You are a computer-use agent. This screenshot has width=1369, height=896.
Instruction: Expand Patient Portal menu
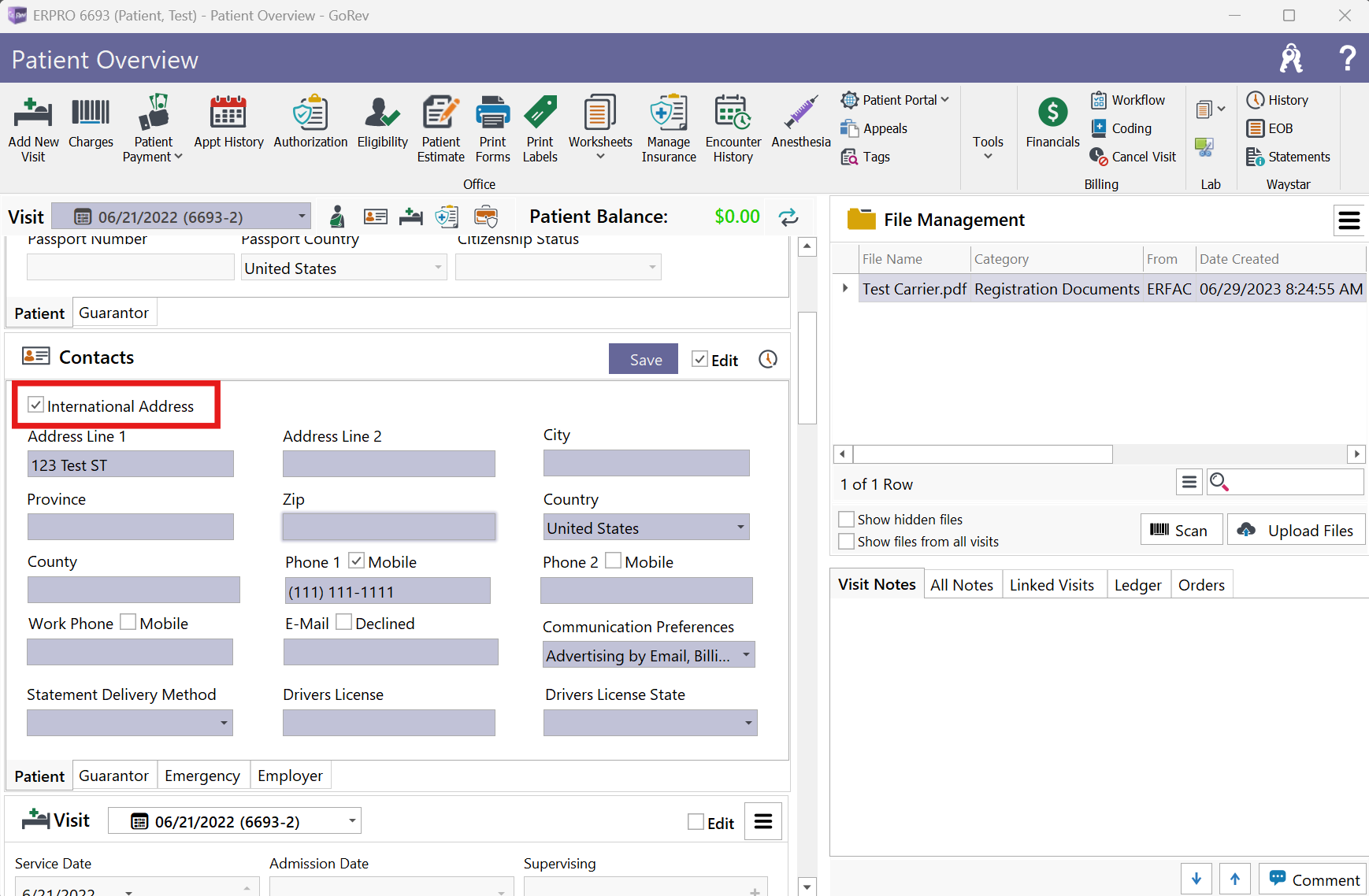[895, 100]
